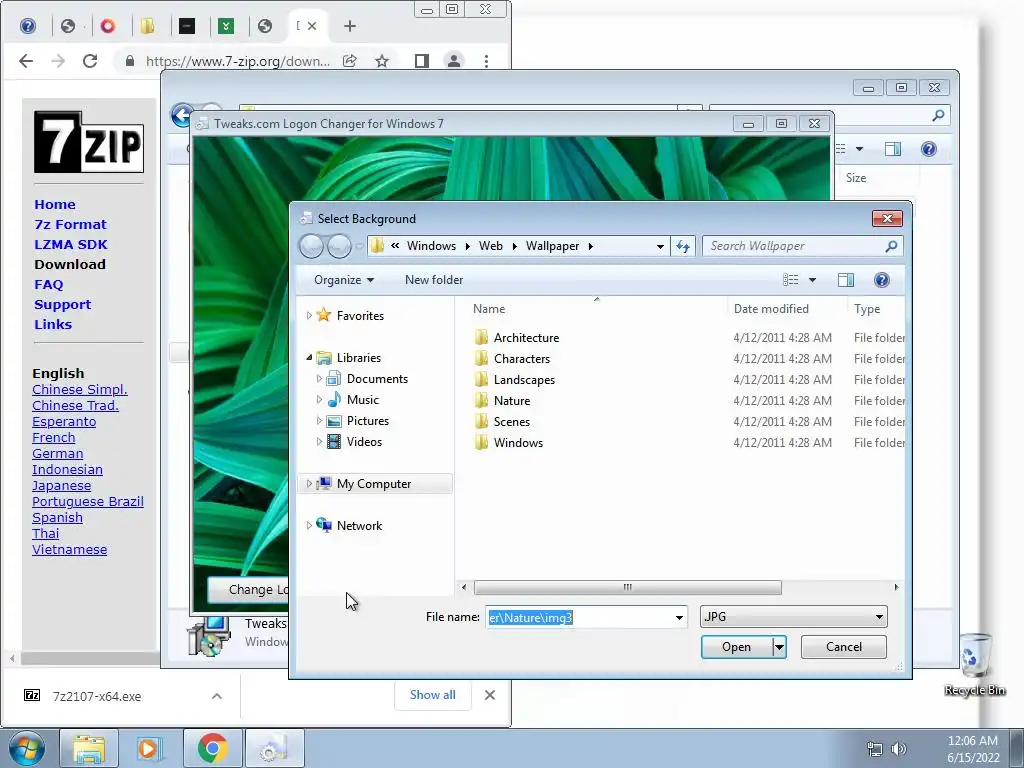This screenshot has width=1024, height=768.
Task: Select Pictures in the Libraries tree
Action: 368,421
